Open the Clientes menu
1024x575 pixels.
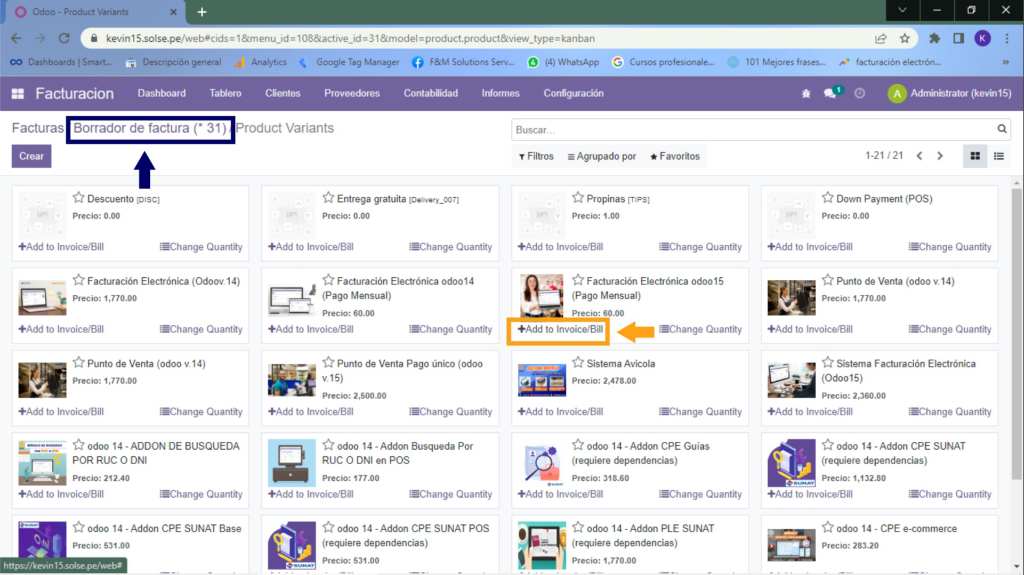[282, 93]
